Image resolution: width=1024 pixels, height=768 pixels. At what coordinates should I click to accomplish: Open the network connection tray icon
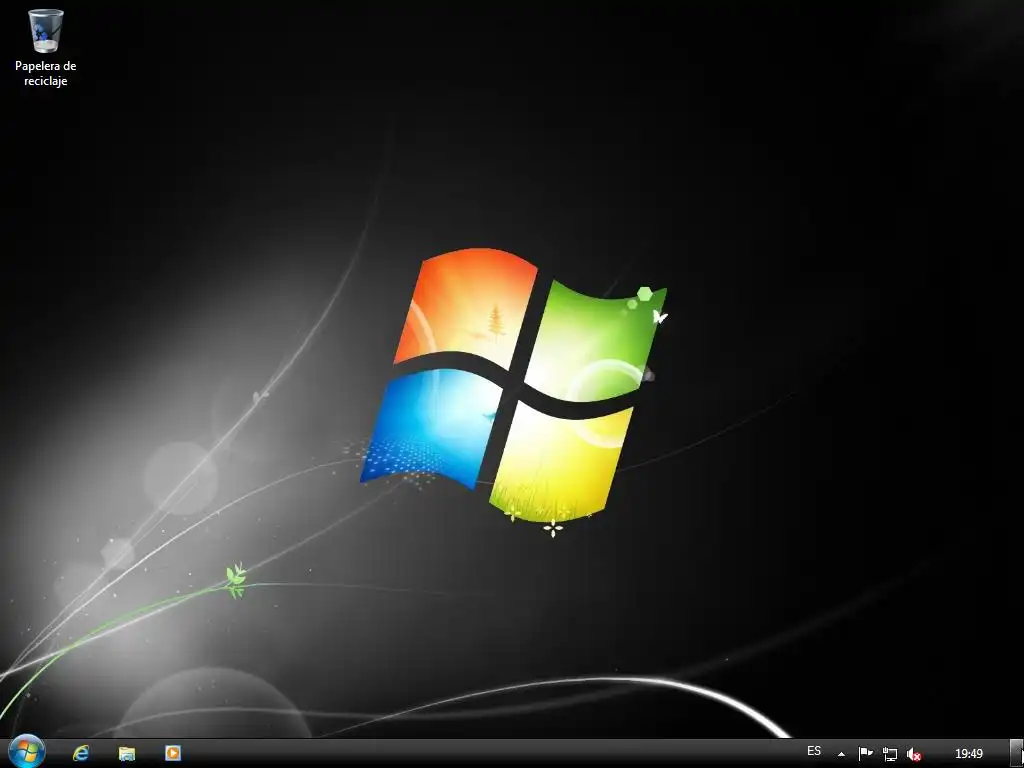[889, 754]
